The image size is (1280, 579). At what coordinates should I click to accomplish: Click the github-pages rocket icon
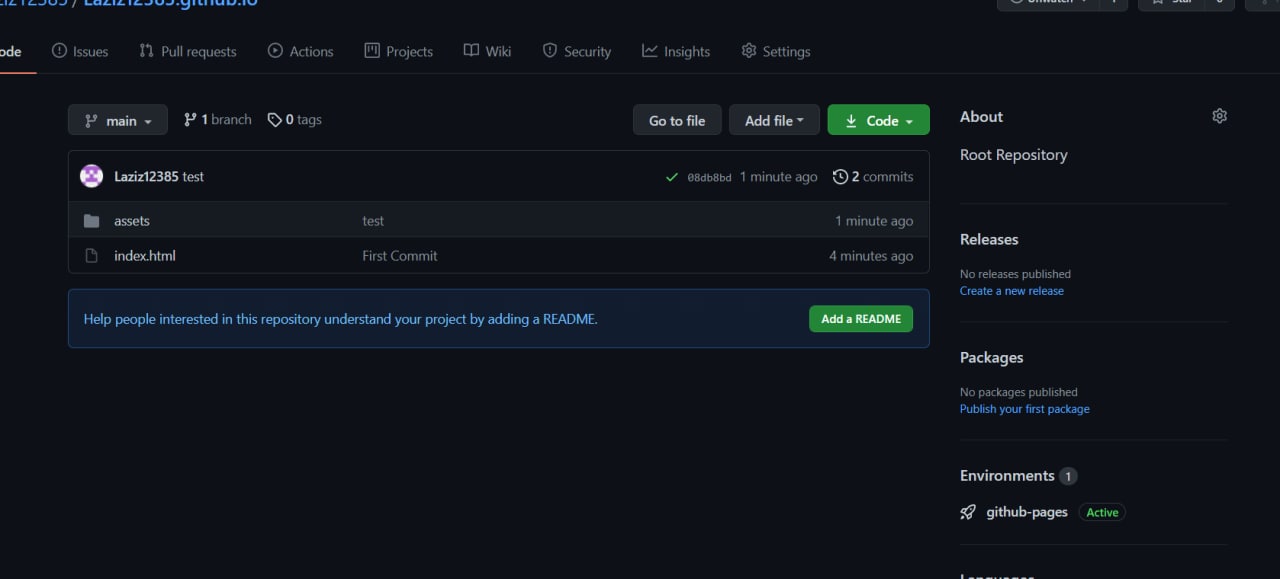point(968,512)
